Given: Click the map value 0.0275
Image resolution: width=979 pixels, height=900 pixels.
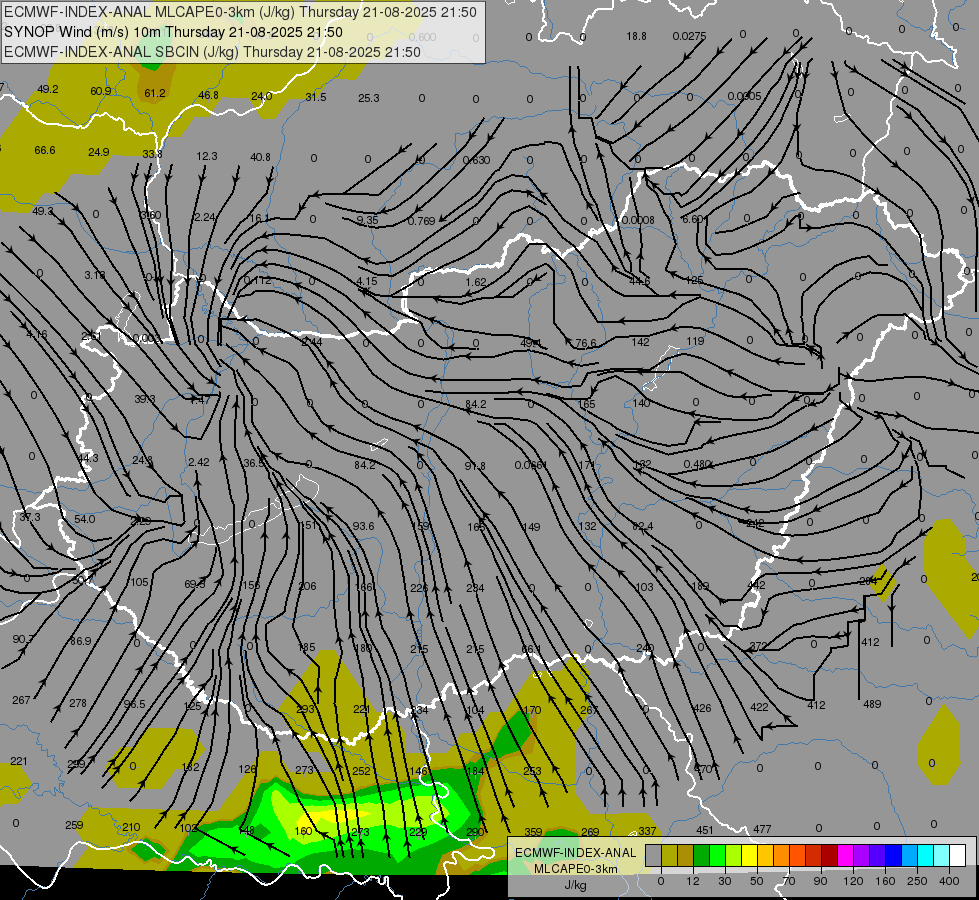Looking at the screenshot, I should click(689, 36).
